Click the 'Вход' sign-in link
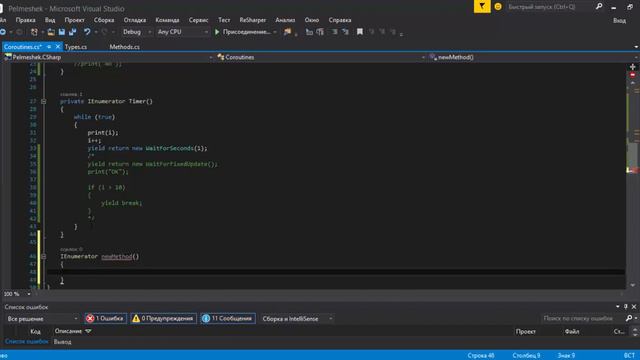The height and width of the screenshot is (360, 640). click(619, 20)
